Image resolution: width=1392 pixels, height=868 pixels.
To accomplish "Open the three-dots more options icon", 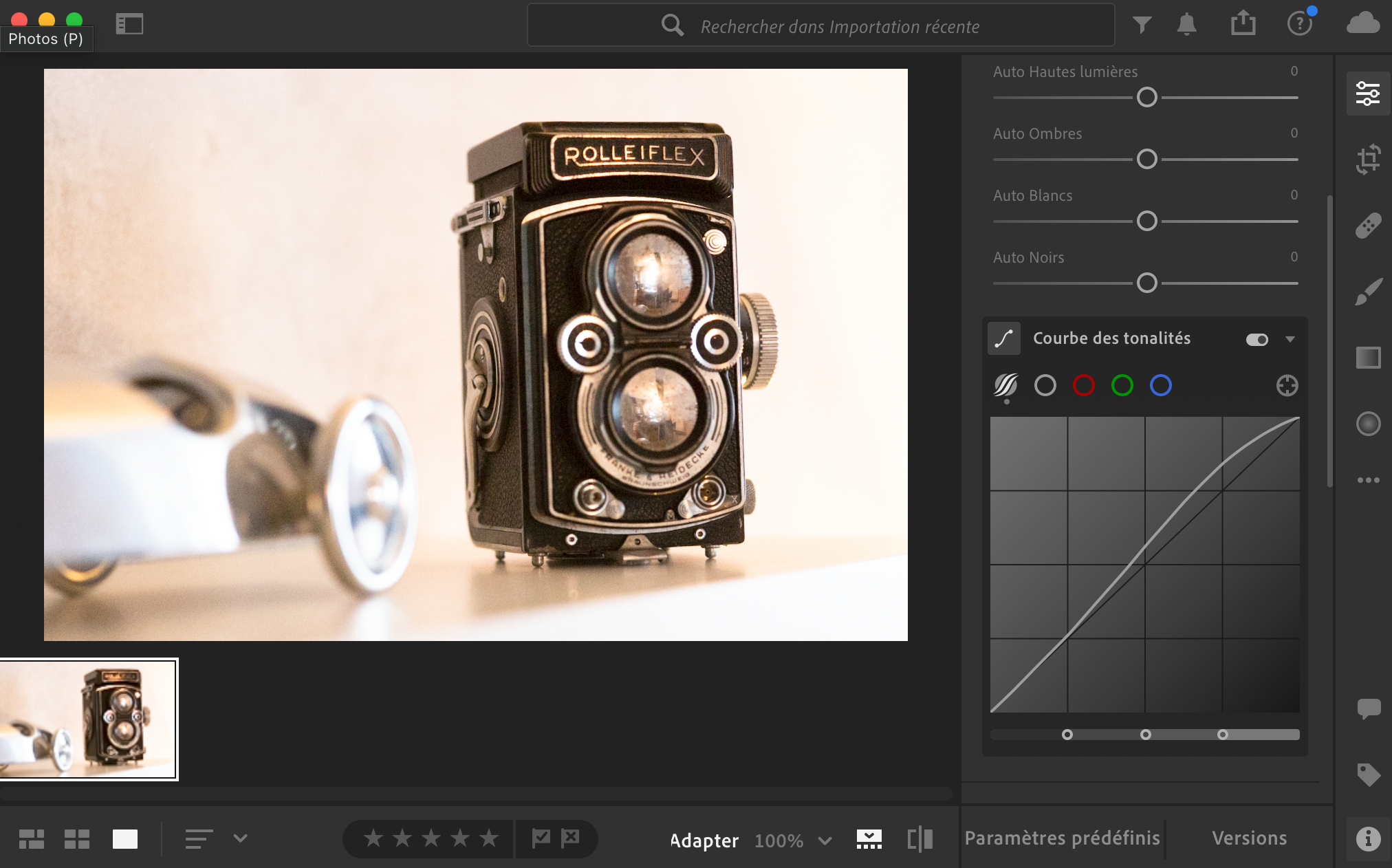I will pyautogui.click(x=1368, y=480).
